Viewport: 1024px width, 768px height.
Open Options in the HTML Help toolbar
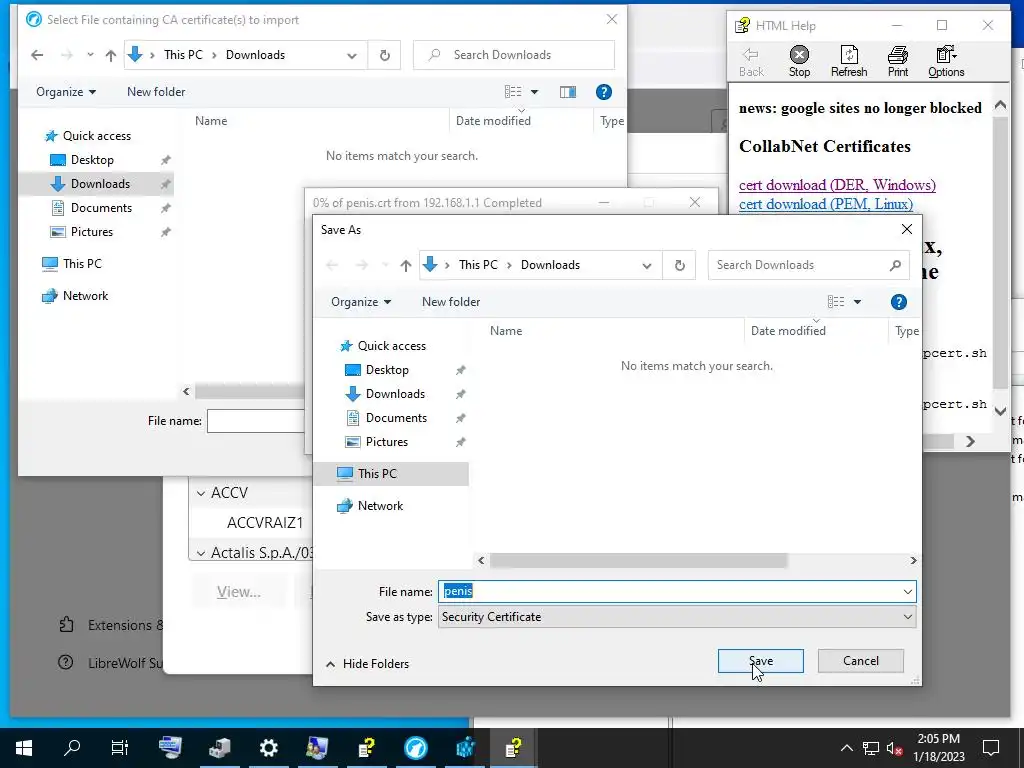pos(946,62)
